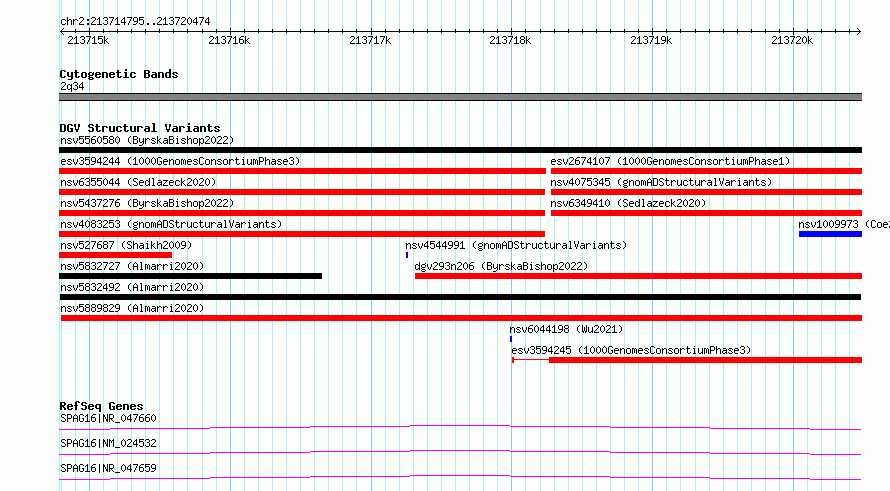Click the red esv3594244 variant bar
Screen dimensions: 890x491
[303, 171]
